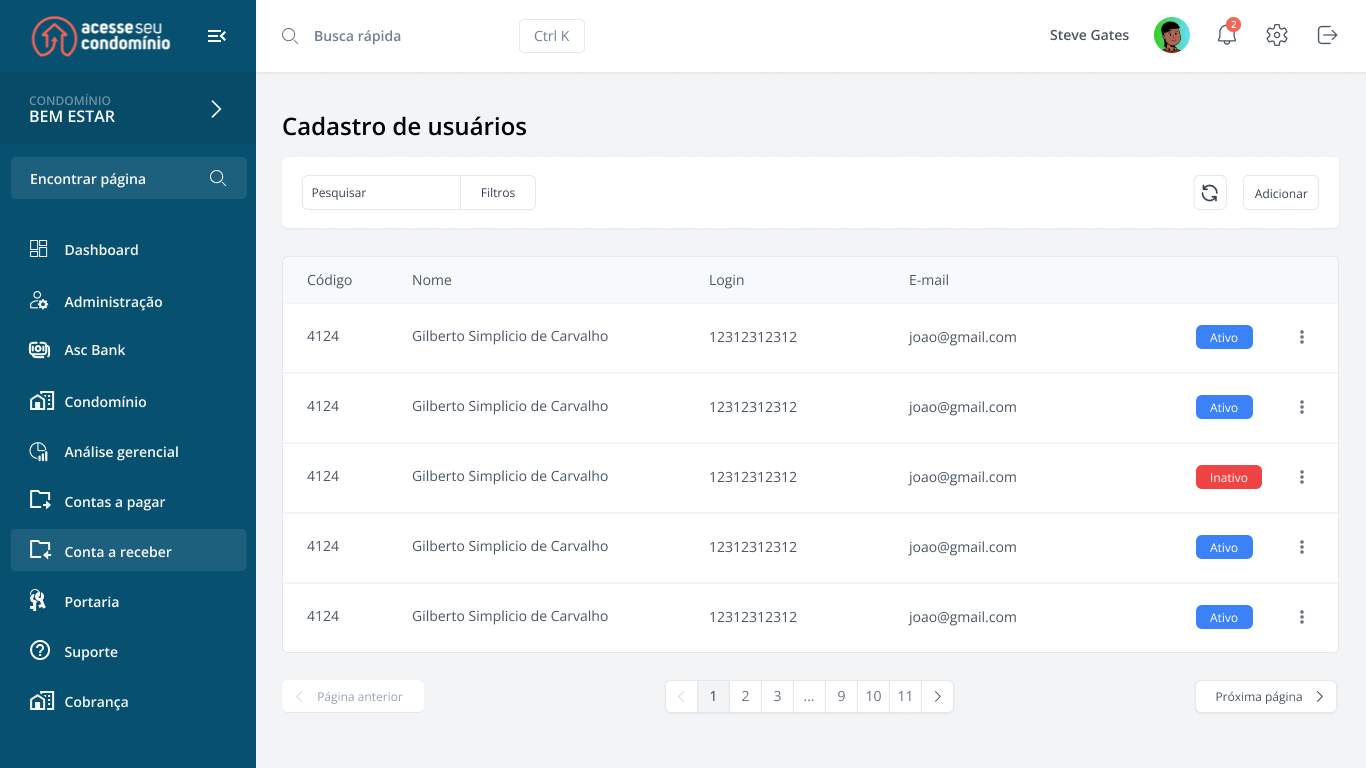Open actions menu for the Inativo row
This screenshot has width=1366, height=768.
tap(1302, 477)
